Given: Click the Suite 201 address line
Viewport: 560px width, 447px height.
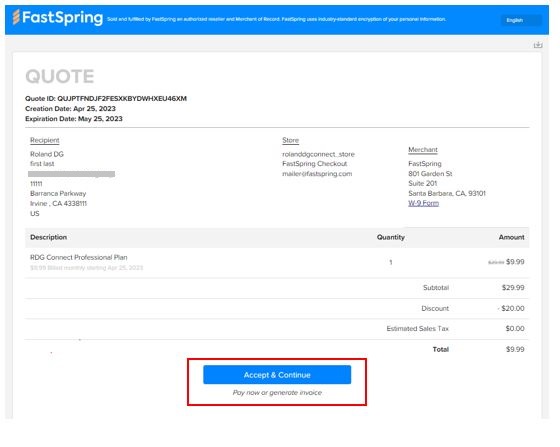Looking at the screenshot, I should pos(422,184).
